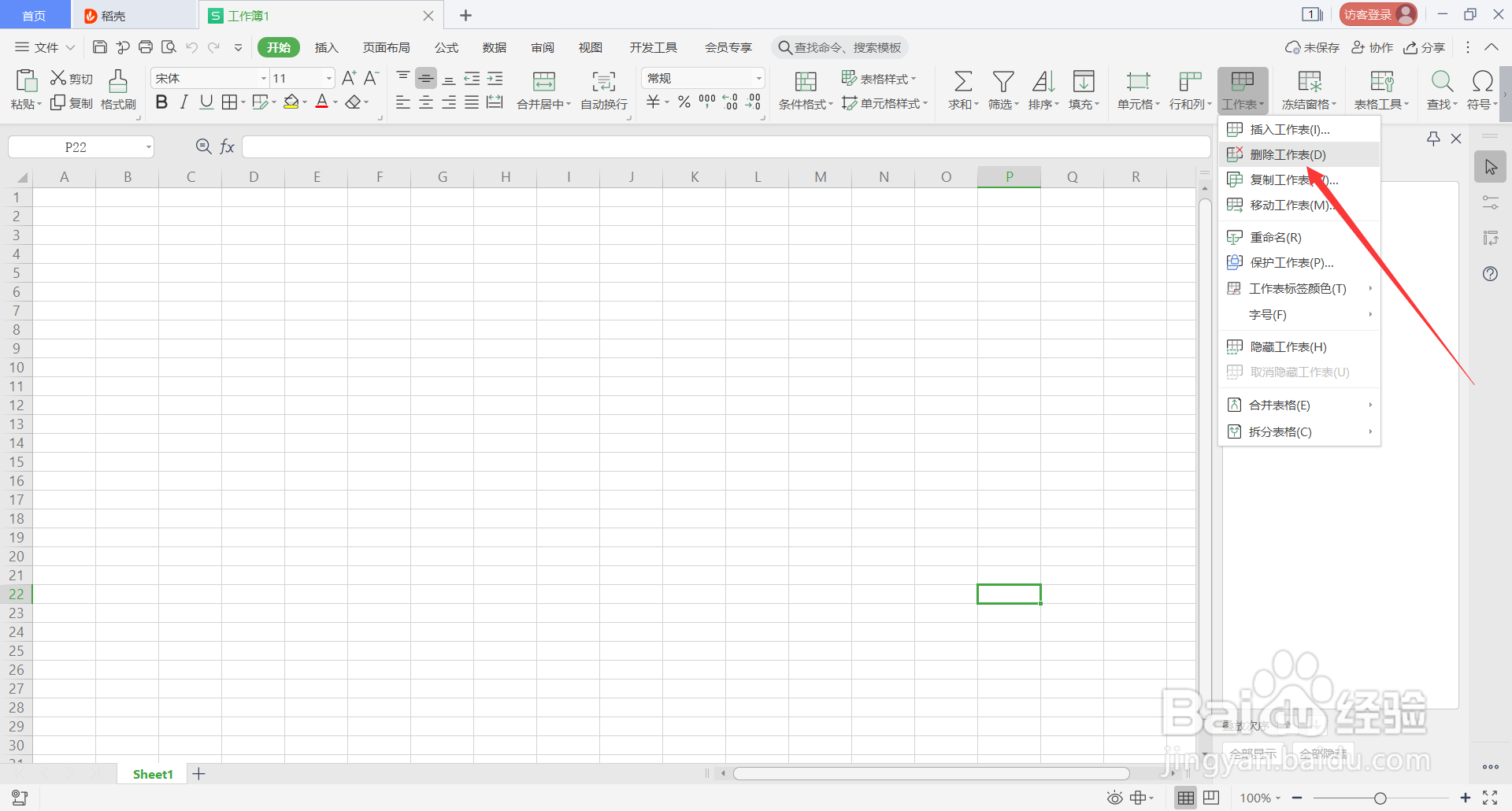Click the Sheet1 tab
This screenshot has height=811, width=1512.
(x=153, y=774)
